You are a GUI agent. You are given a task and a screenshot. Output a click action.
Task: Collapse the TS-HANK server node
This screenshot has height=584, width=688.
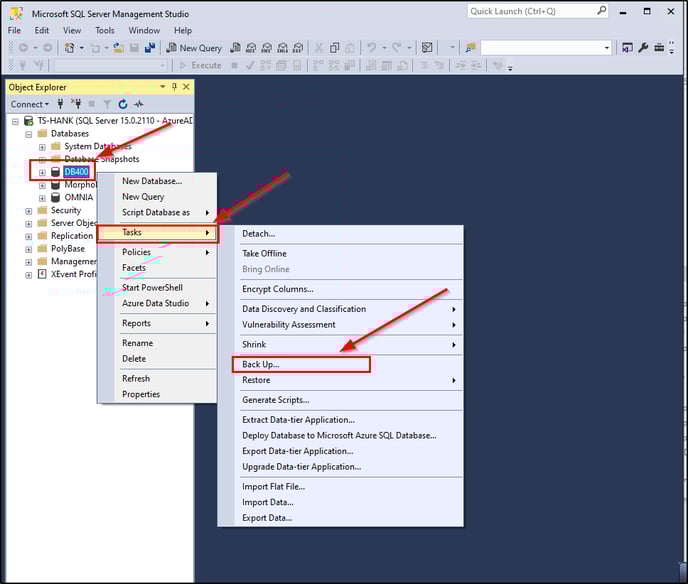click(x=15, y=122)
